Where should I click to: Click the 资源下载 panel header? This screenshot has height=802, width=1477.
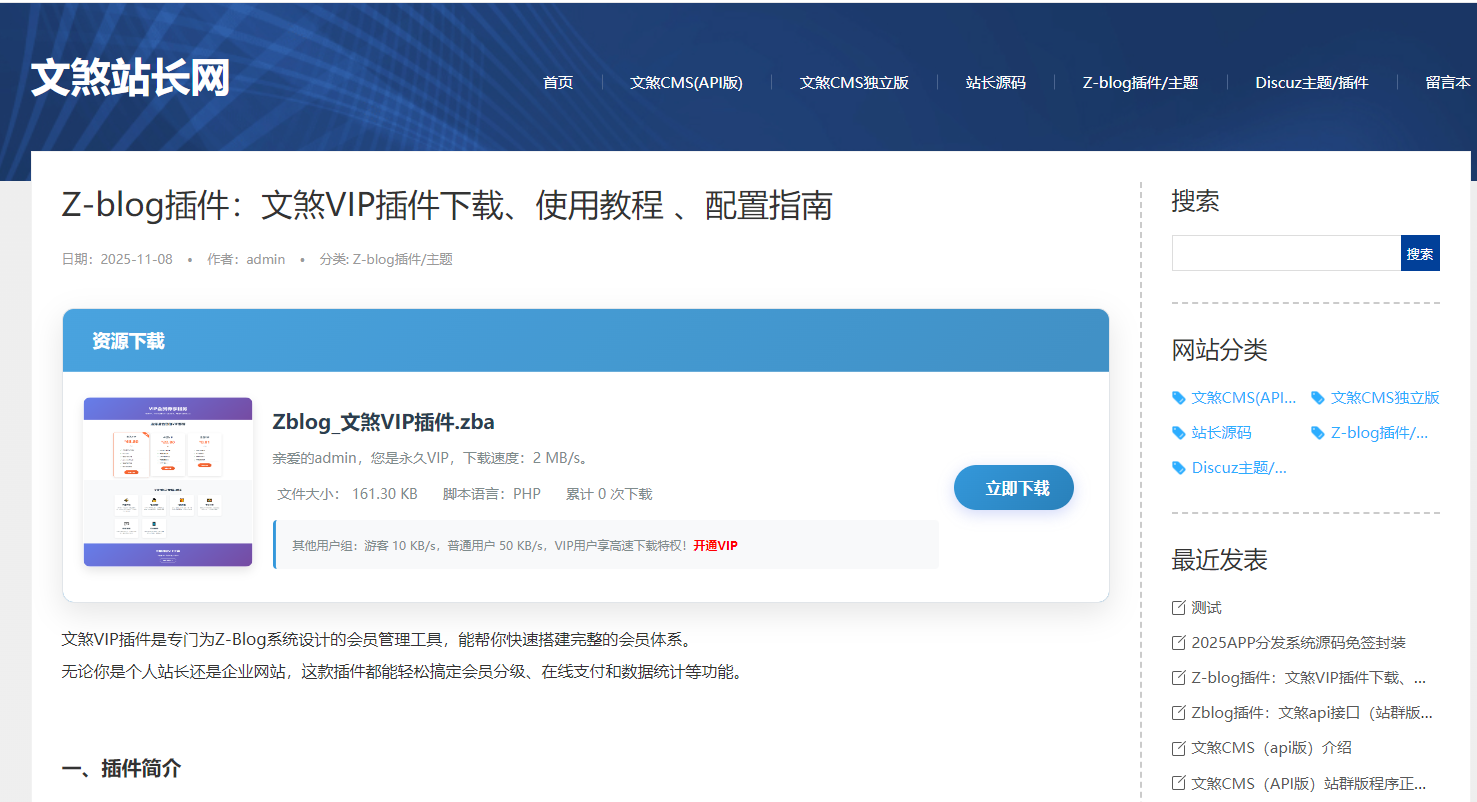(586, 341)
